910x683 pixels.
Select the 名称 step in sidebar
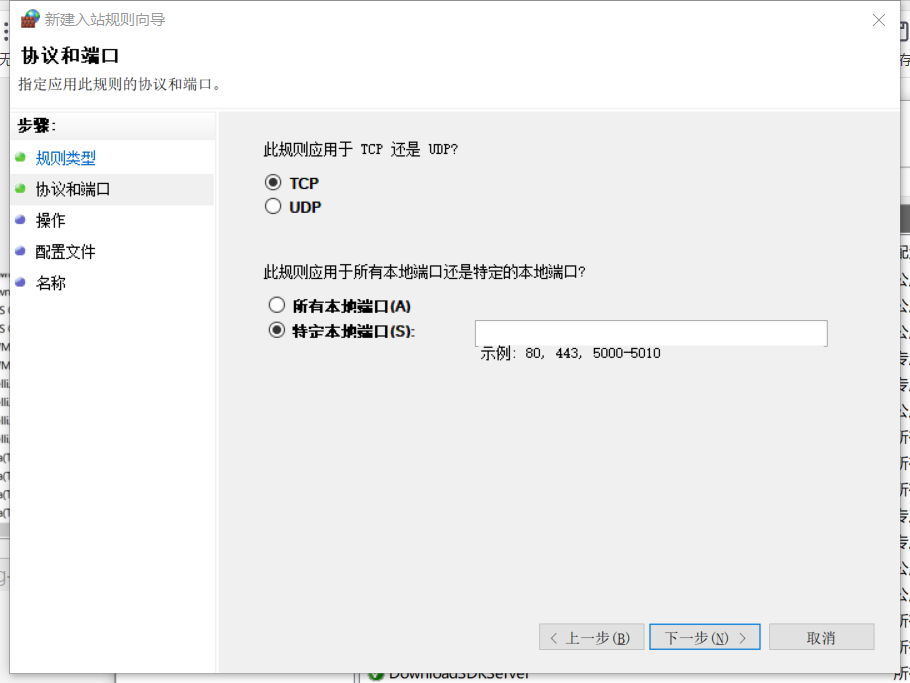[51, 283]
